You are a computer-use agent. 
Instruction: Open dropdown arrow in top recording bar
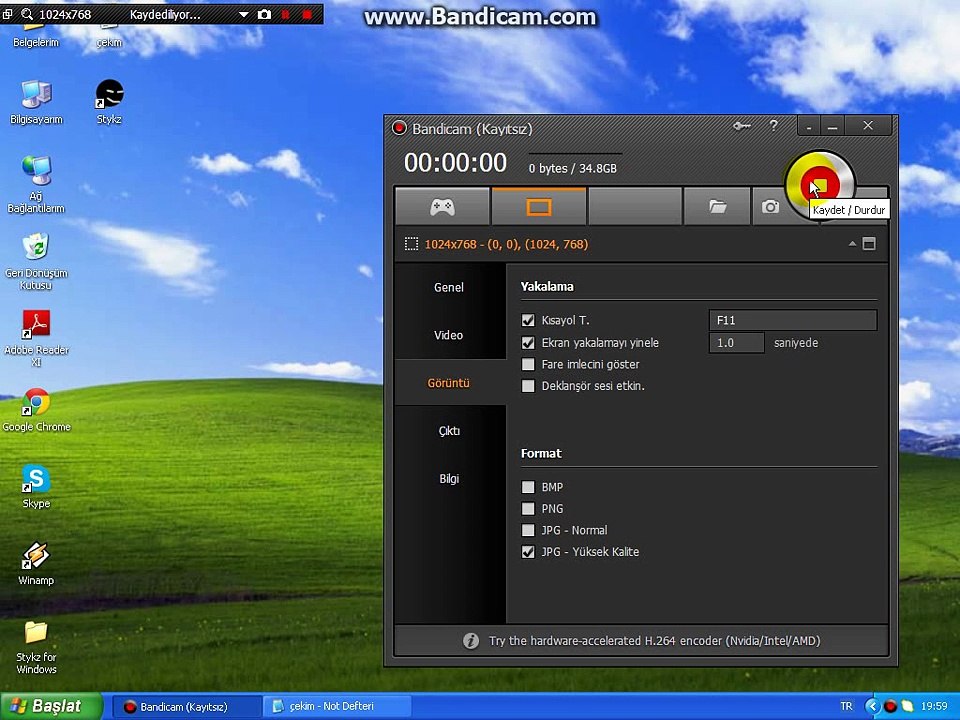click(x=244, y=14)
